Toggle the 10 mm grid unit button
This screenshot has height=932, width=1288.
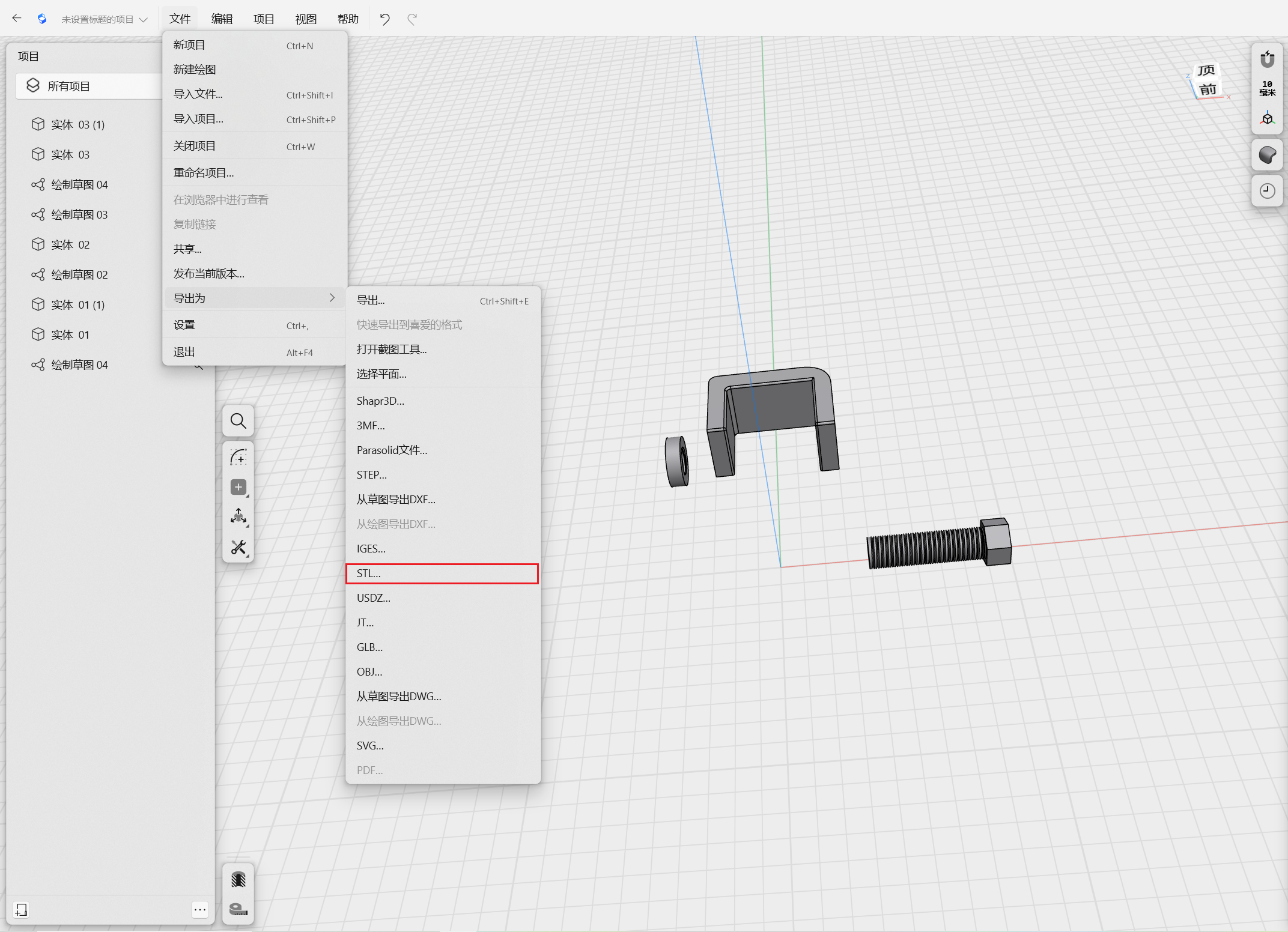1268,88
